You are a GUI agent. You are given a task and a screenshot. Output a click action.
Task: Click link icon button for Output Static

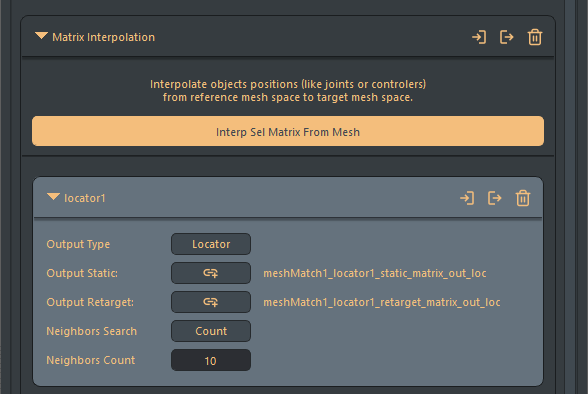click(x=211, y=273)
